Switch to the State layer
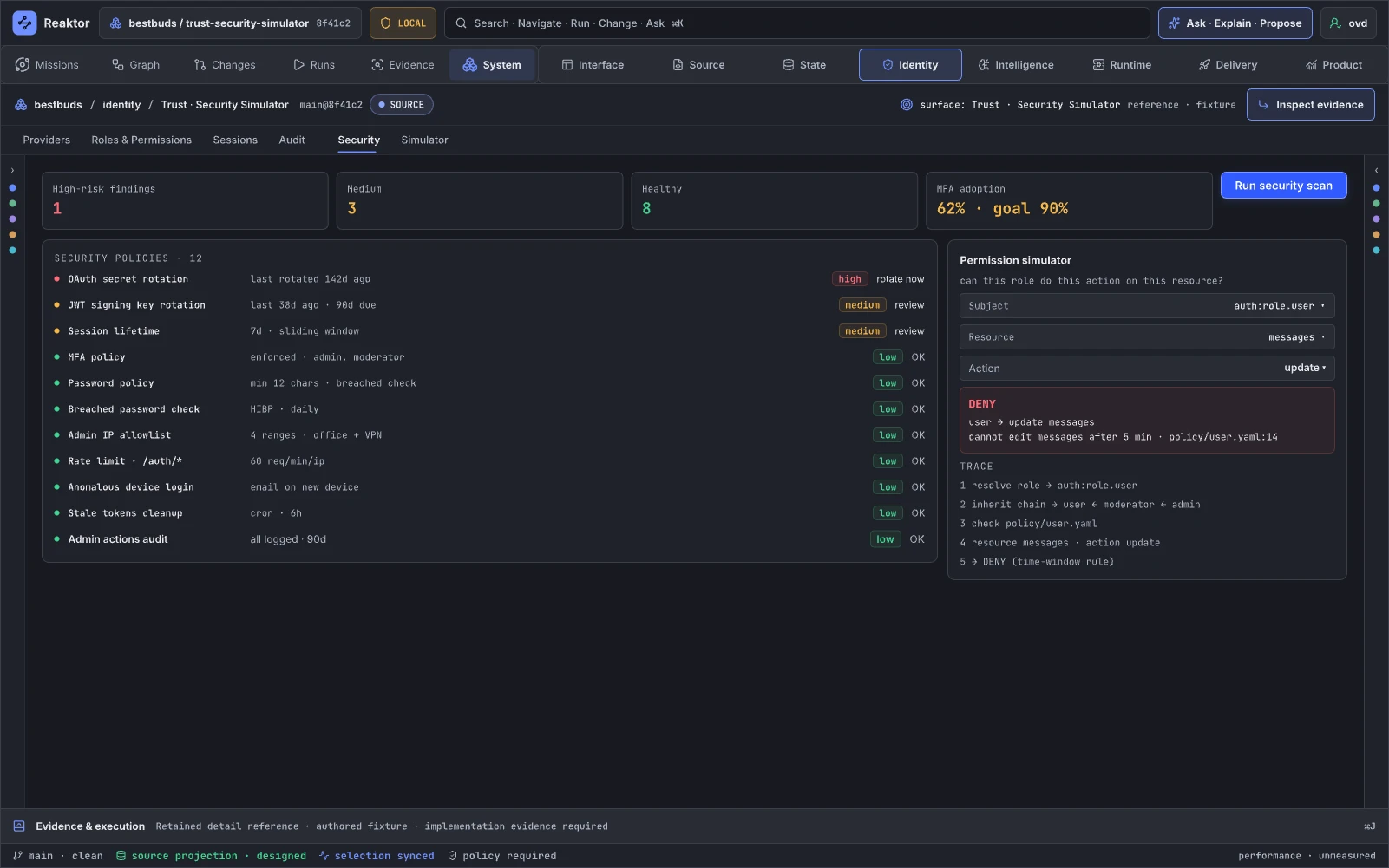Screen dimensions: 1389x868 [804, 65]
